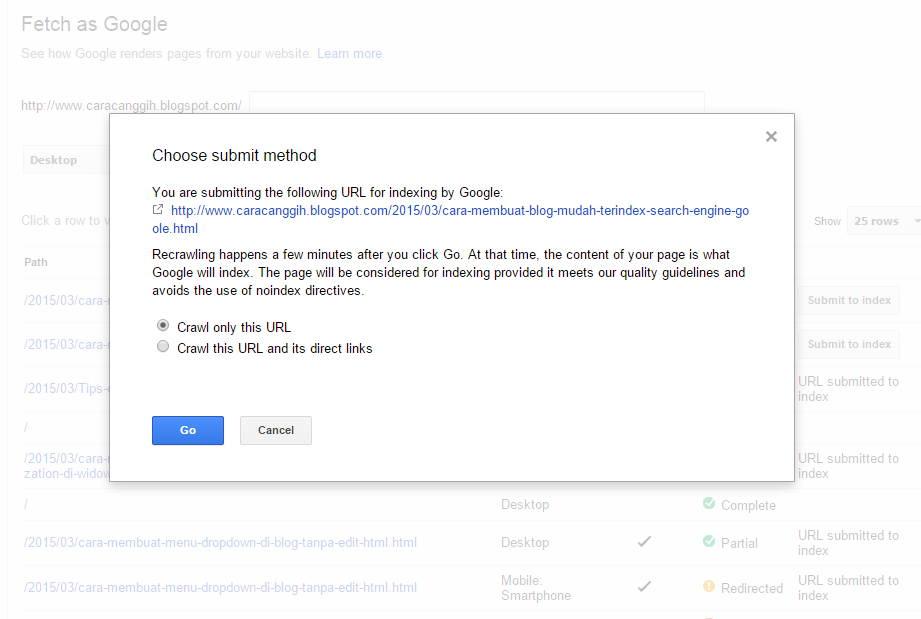The image size is (921, 619).
Task: Open the Desktop cara-membuat-menu-dropdown path link
Action: [x=218, y=542]
